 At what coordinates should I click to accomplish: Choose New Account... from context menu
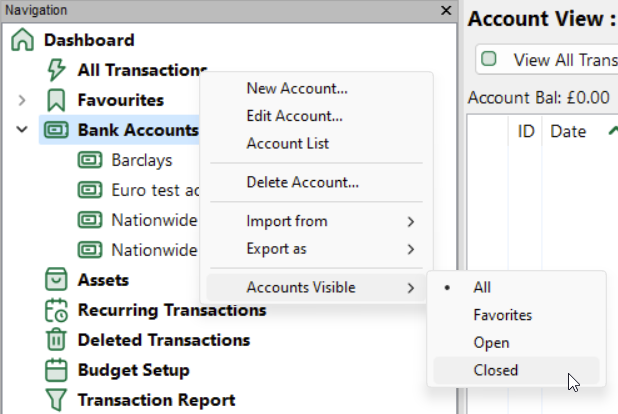[316, 88]
